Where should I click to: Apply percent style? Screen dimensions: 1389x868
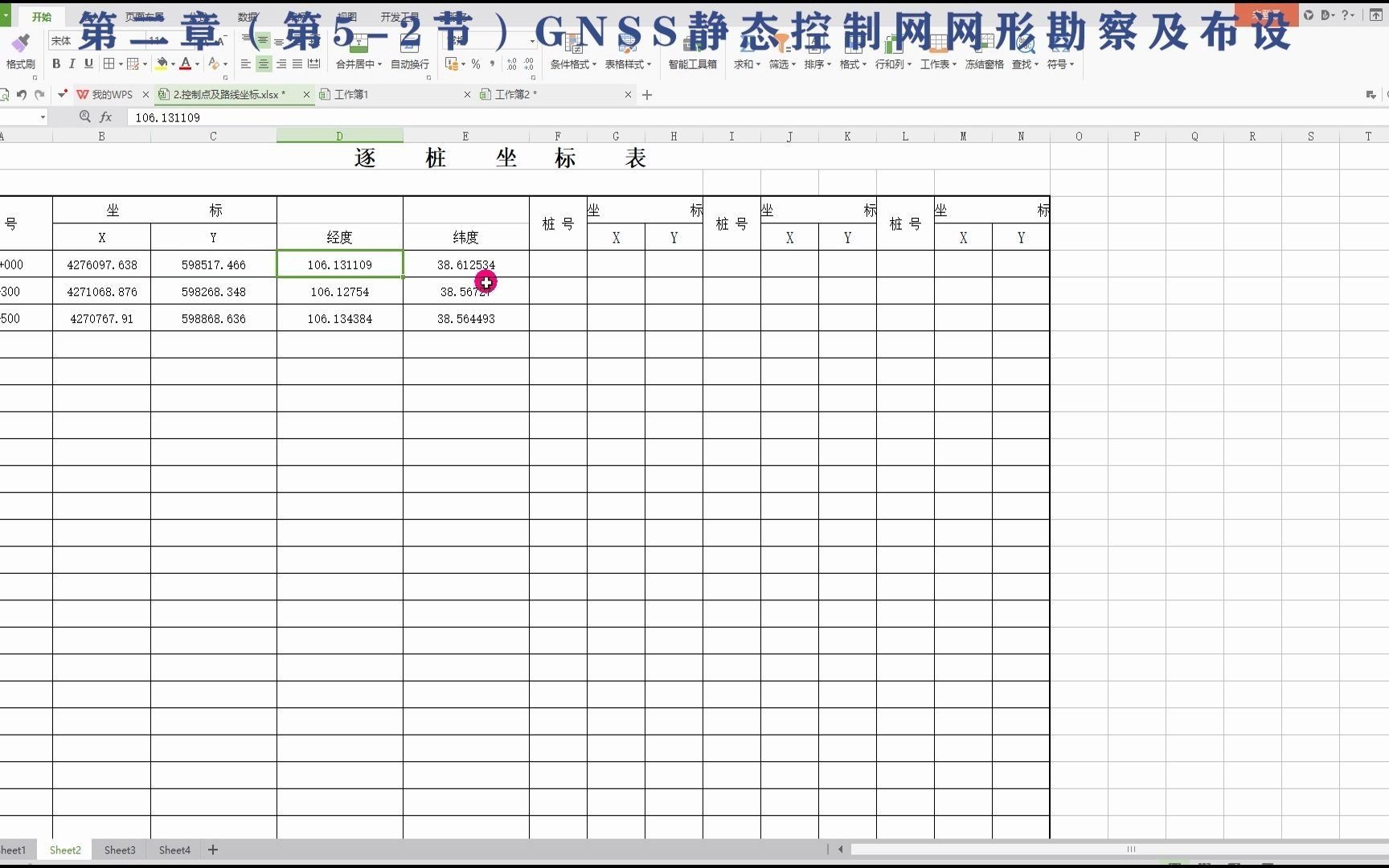coord(476,63)
